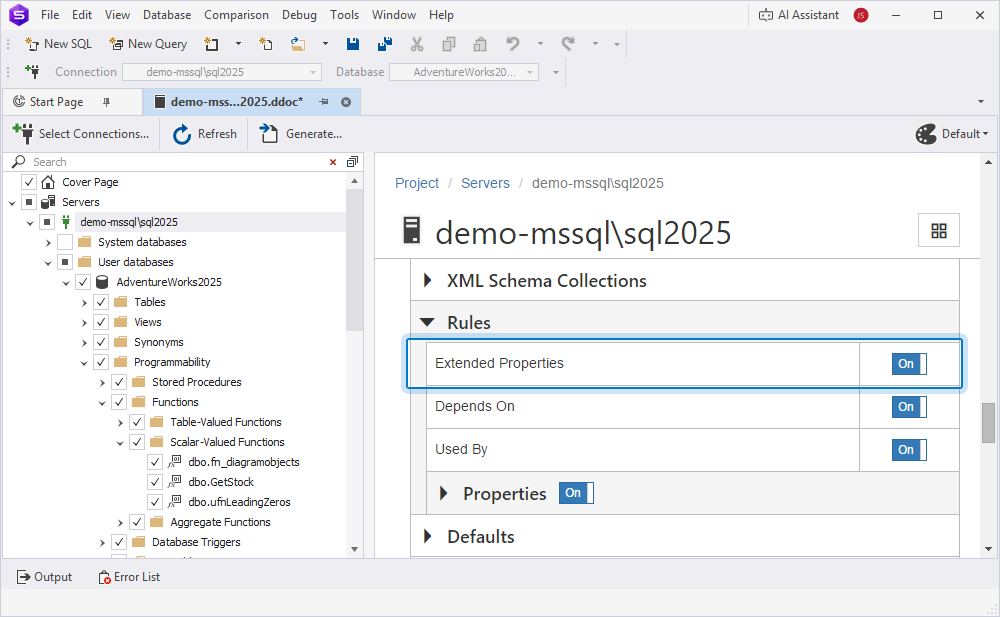Click the New SQL toolbar button
This screenshot has height=617, width=1000.
(58, 43)
